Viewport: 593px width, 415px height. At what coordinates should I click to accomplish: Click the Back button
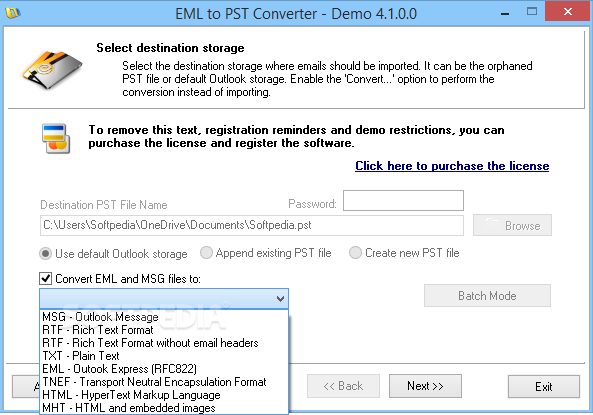343,386
